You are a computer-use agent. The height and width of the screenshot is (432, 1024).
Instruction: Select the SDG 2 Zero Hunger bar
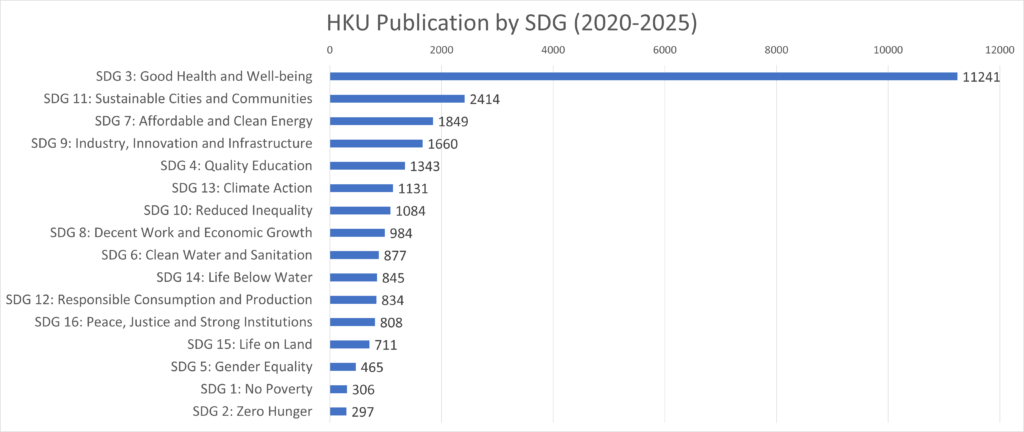pos(338,411)
